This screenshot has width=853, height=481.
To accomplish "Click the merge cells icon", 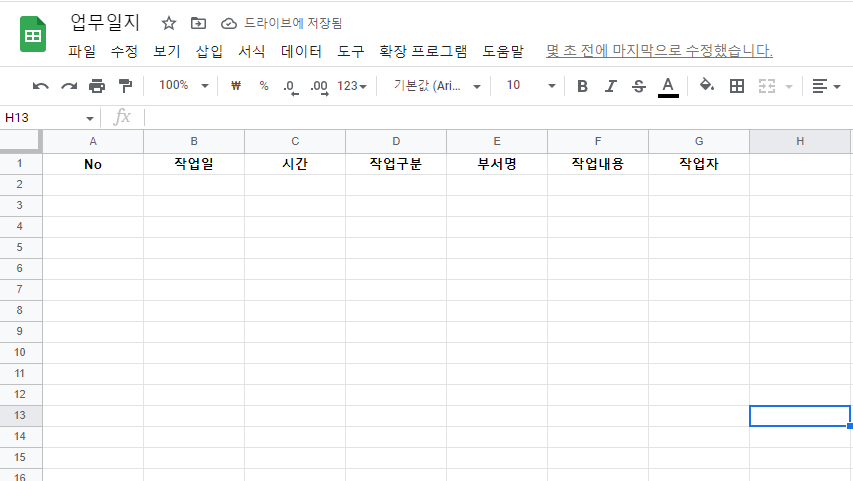I will coord(767,86).
